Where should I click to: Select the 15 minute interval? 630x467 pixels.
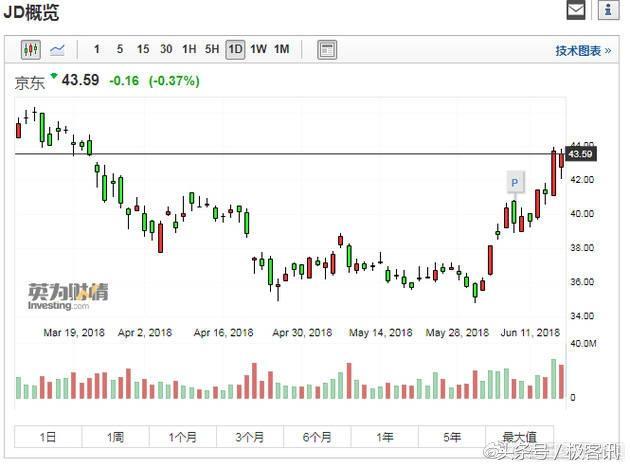pos(143,49)
